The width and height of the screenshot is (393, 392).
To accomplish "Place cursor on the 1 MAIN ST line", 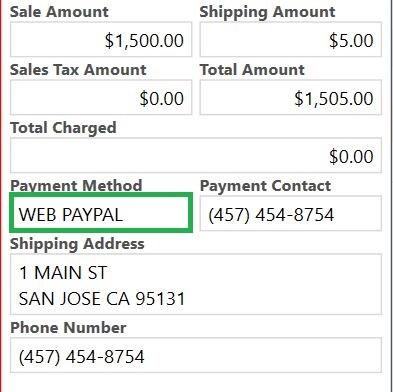I will point(63,273).
